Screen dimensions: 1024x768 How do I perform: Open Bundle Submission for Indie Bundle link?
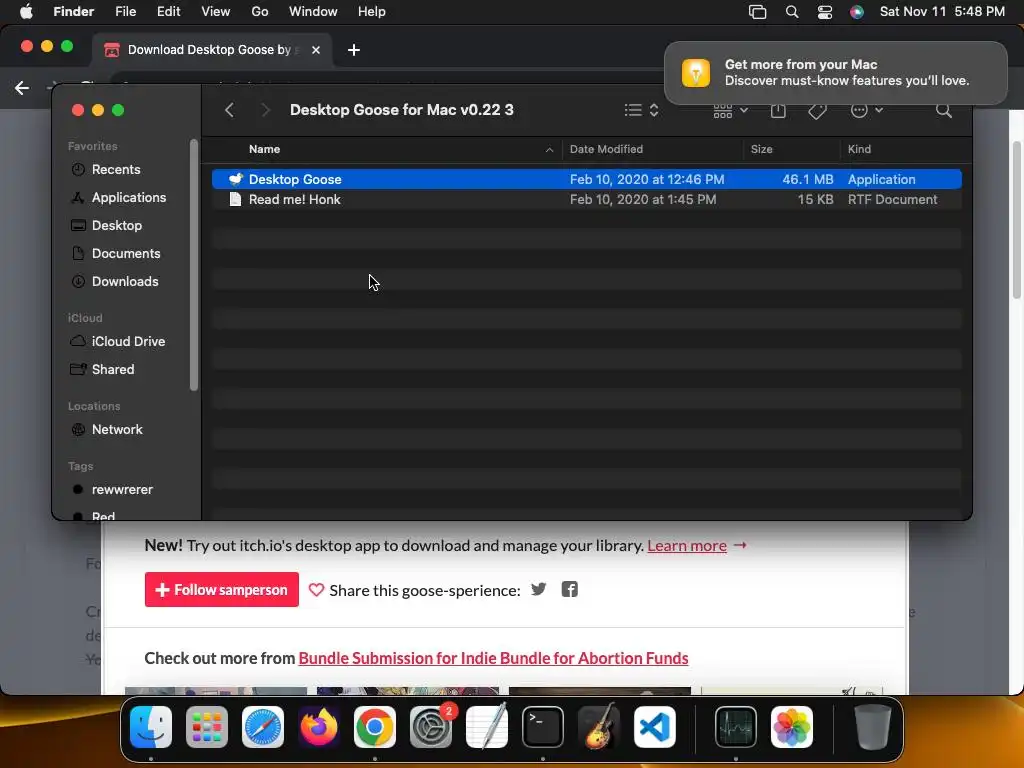493,658
